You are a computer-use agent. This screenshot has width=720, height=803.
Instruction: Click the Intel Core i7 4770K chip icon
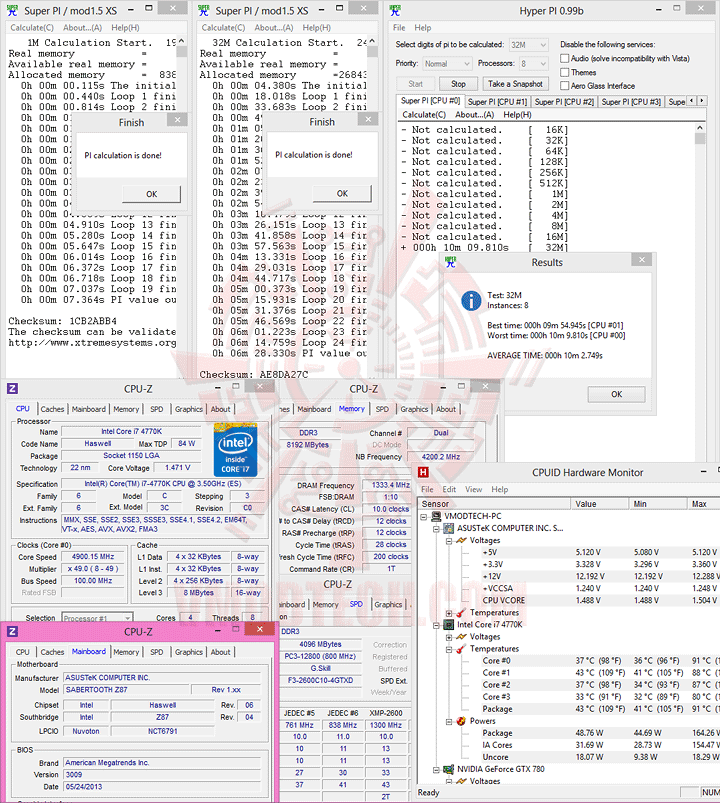[449, 625]
